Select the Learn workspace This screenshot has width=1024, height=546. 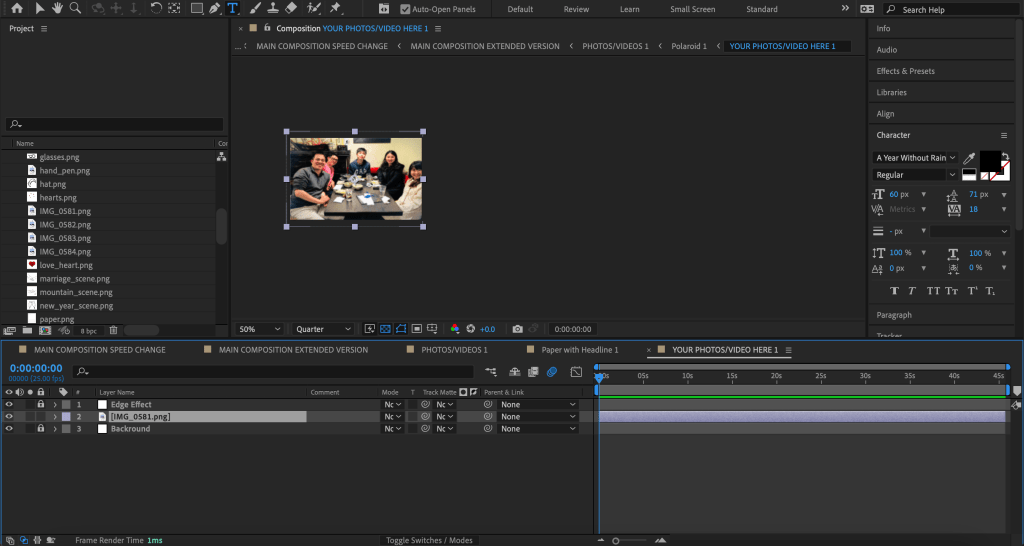click(629, 9)
